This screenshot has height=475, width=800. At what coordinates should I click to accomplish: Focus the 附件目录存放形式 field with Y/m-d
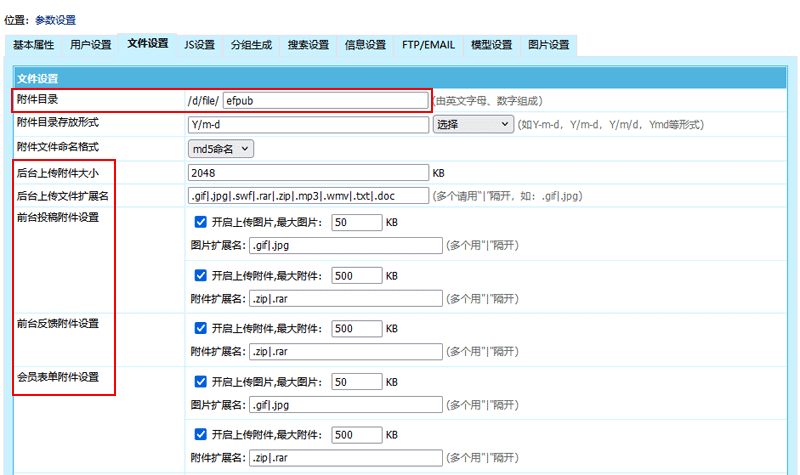[x=308, y=125]
